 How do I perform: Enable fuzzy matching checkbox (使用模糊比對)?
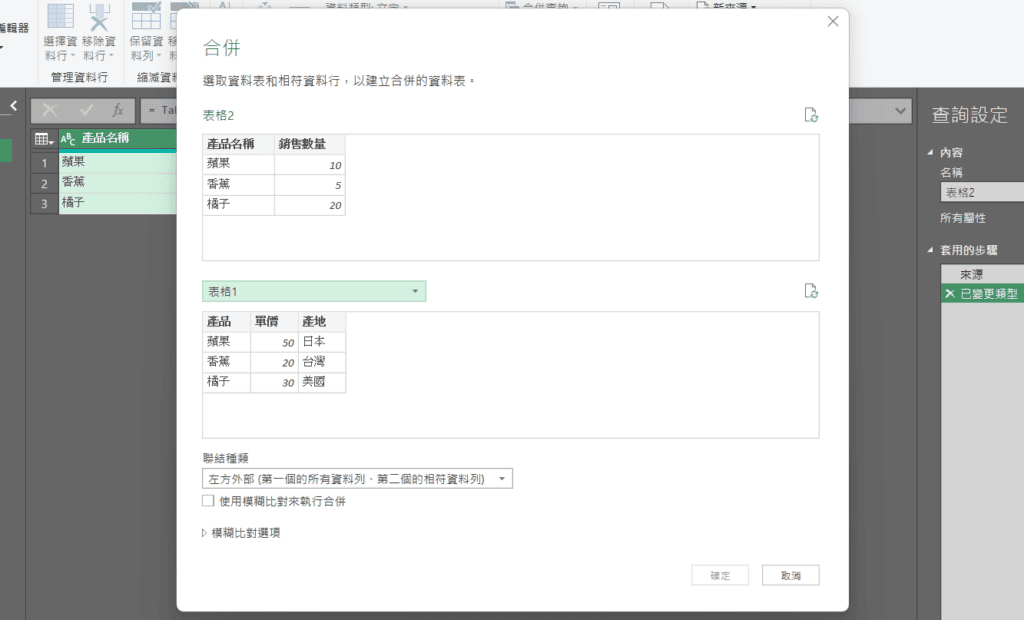click(208, 501)
